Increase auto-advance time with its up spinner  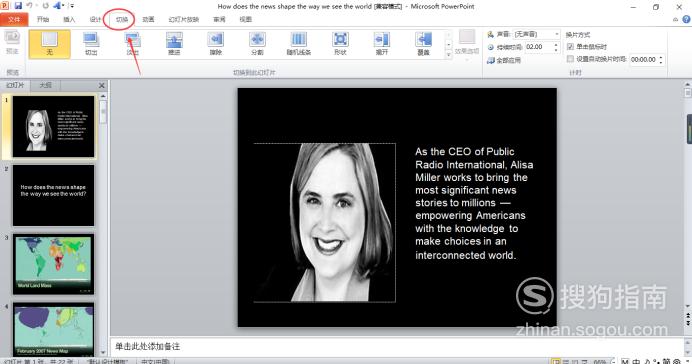661,57
